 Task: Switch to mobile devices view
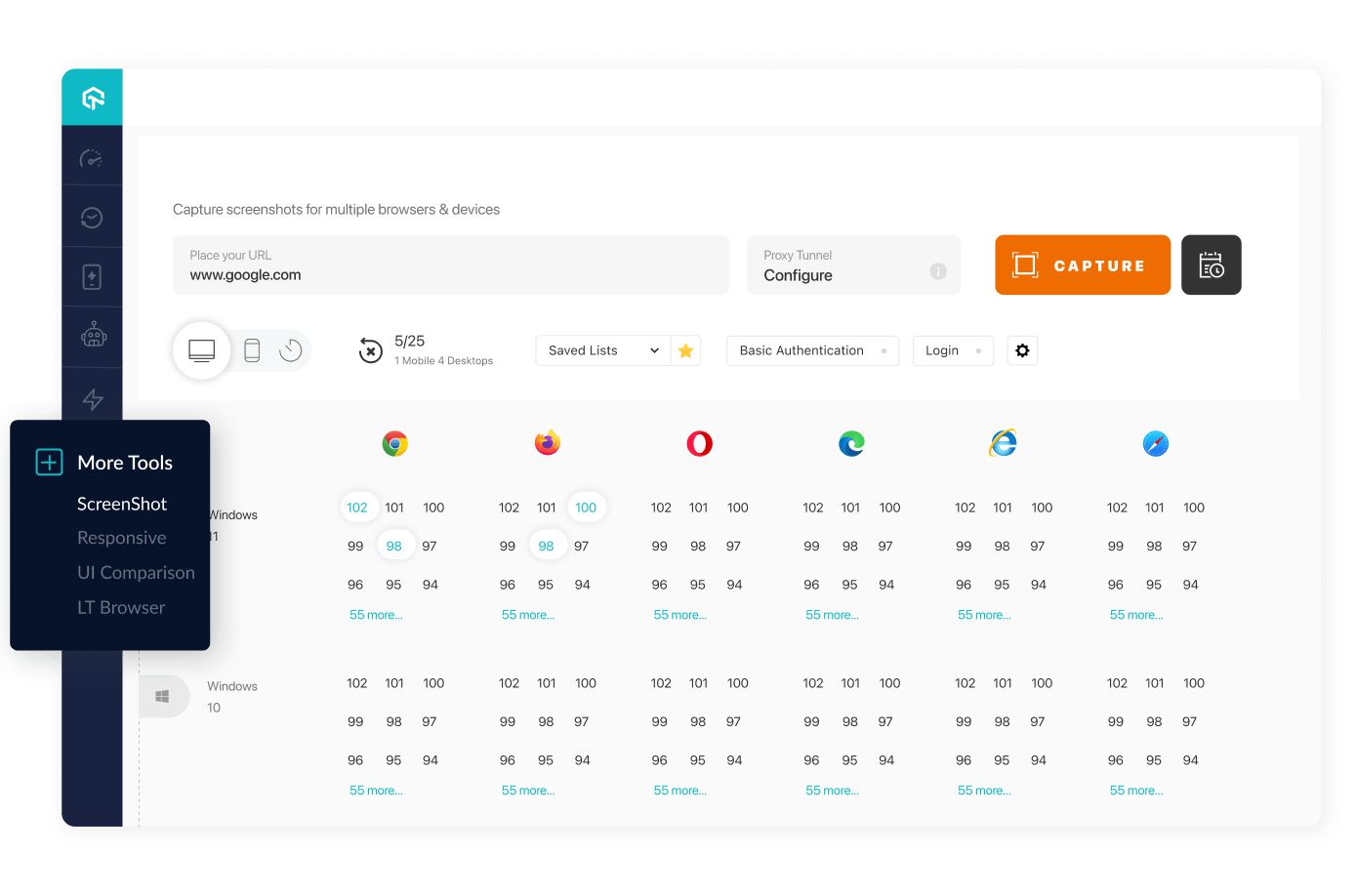(x=252, y=349)
